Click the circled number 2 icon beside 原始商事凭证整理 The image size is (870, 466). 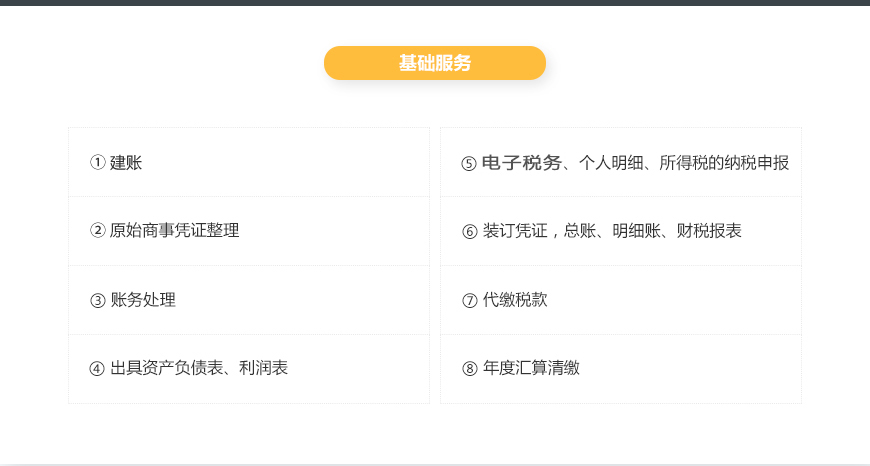click(98, 230)
